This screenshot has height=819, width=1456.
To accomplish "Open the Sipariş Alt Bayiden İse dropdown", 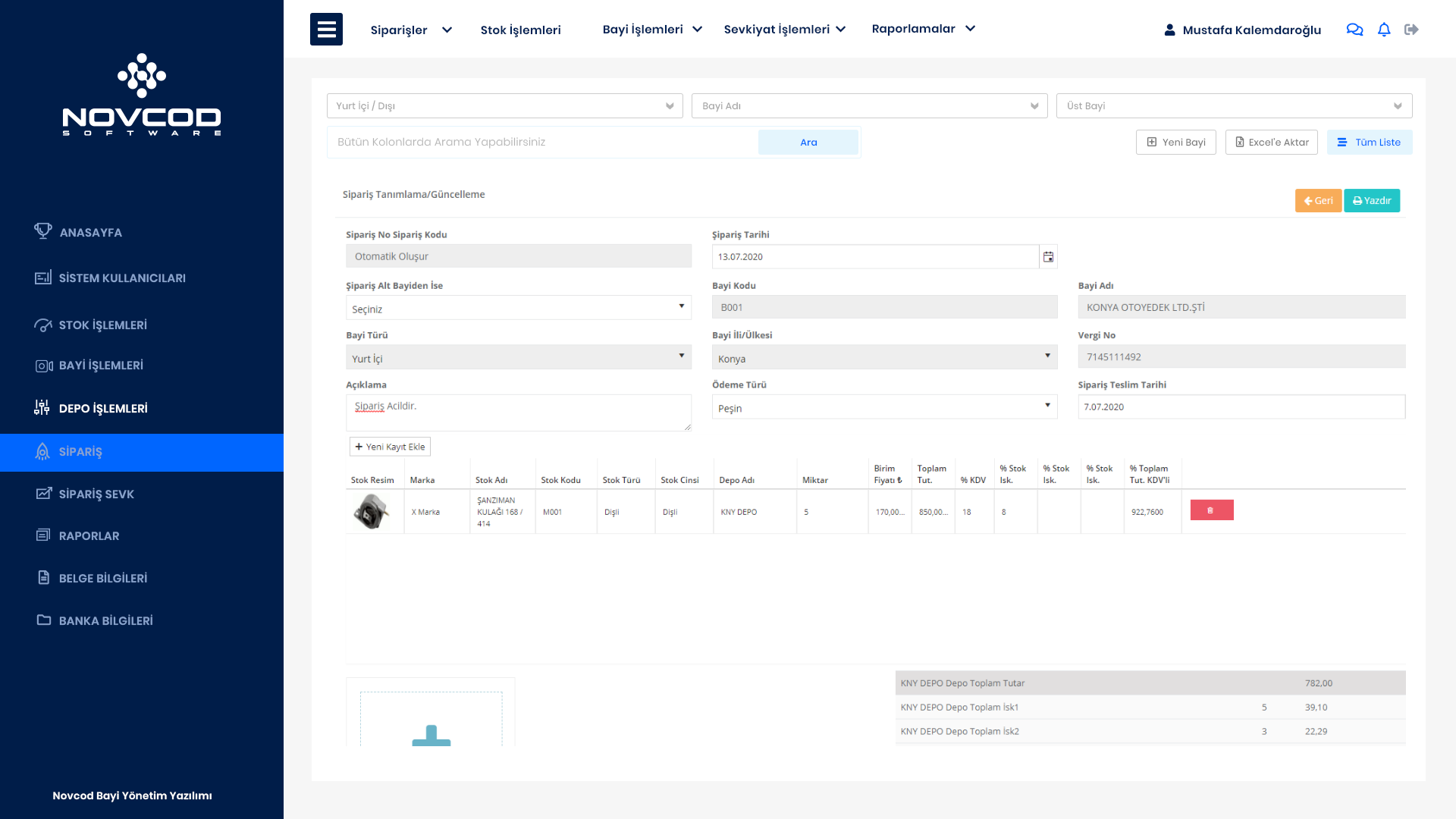I will [519, 308].
